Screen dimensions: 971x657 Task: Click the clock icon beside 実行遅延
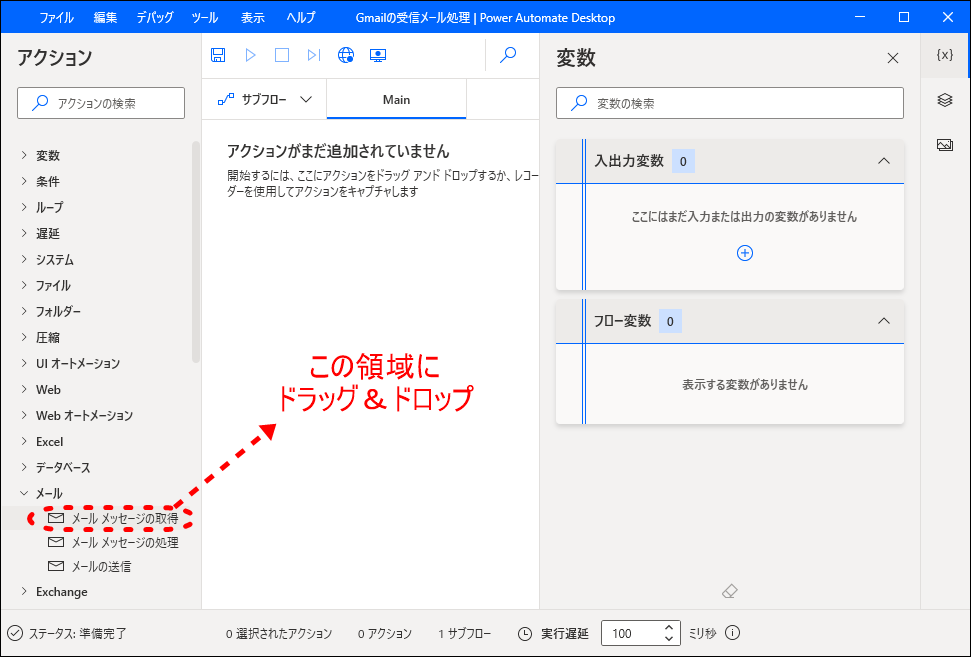coord(525,633)
